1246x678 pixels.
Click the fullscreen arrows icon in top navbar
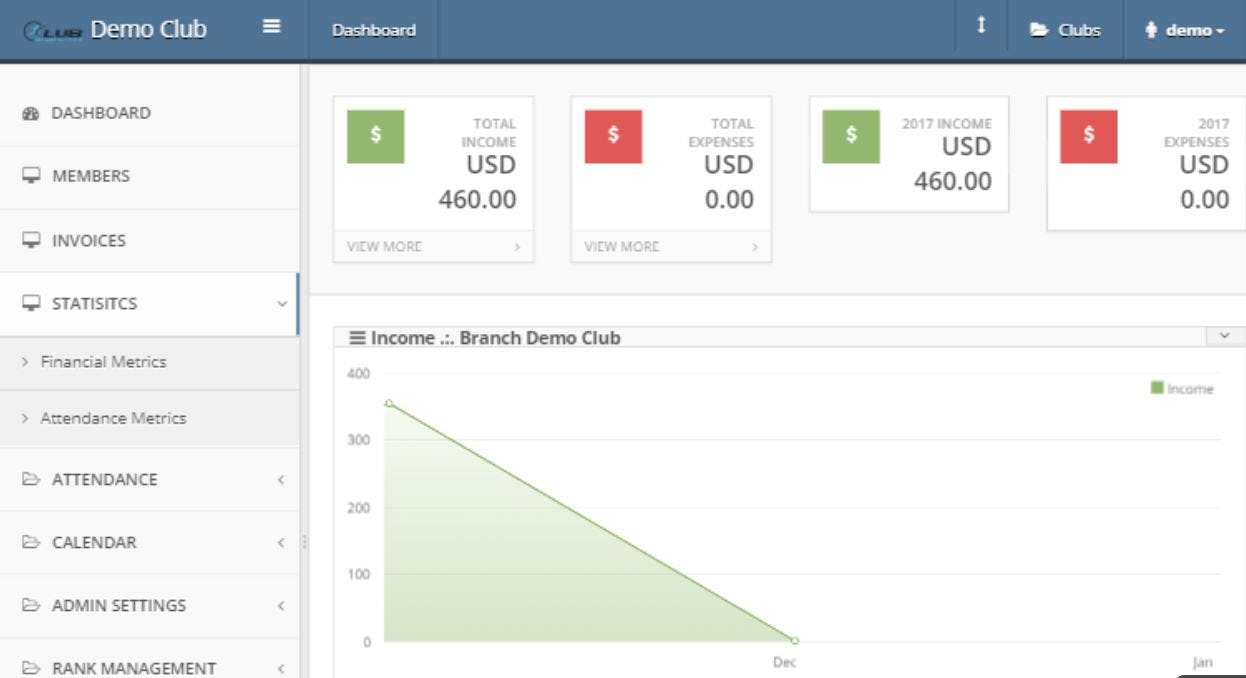(x=981, y=27)
